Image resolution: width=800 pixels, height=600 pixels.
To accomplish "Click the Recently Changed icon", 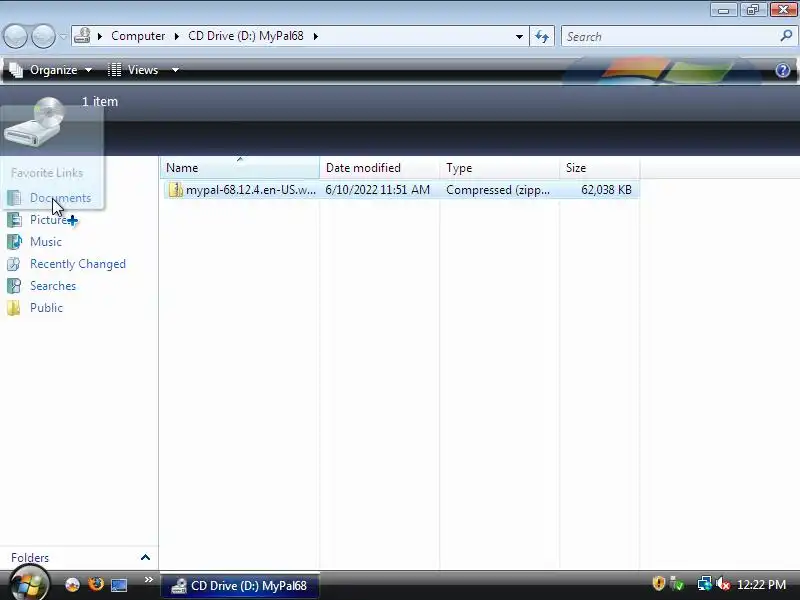I will pyautogui.click(x=14, y=264).
